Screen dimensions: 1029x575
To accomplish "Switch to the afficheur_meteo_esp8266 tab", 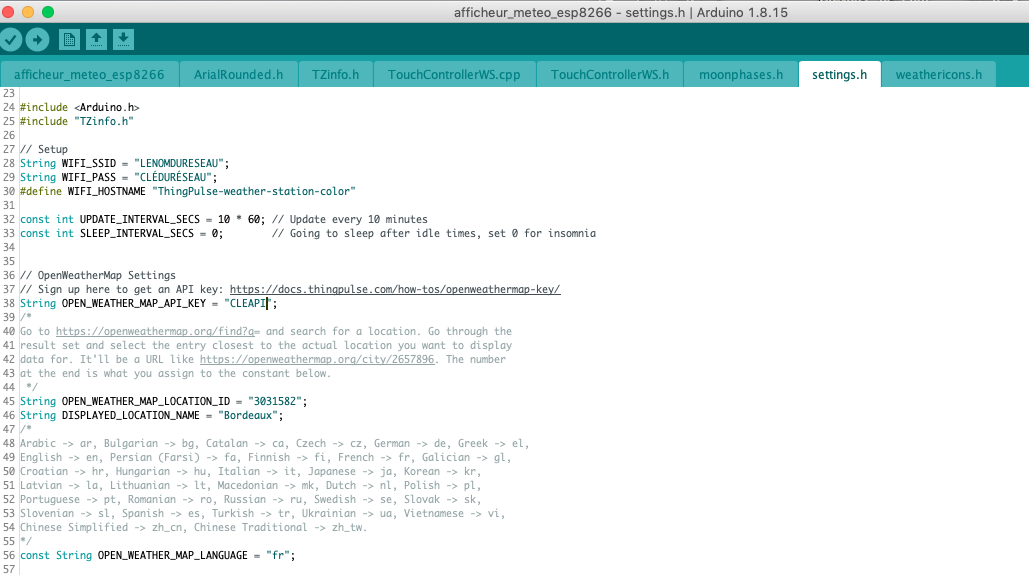I will [90, 74].
